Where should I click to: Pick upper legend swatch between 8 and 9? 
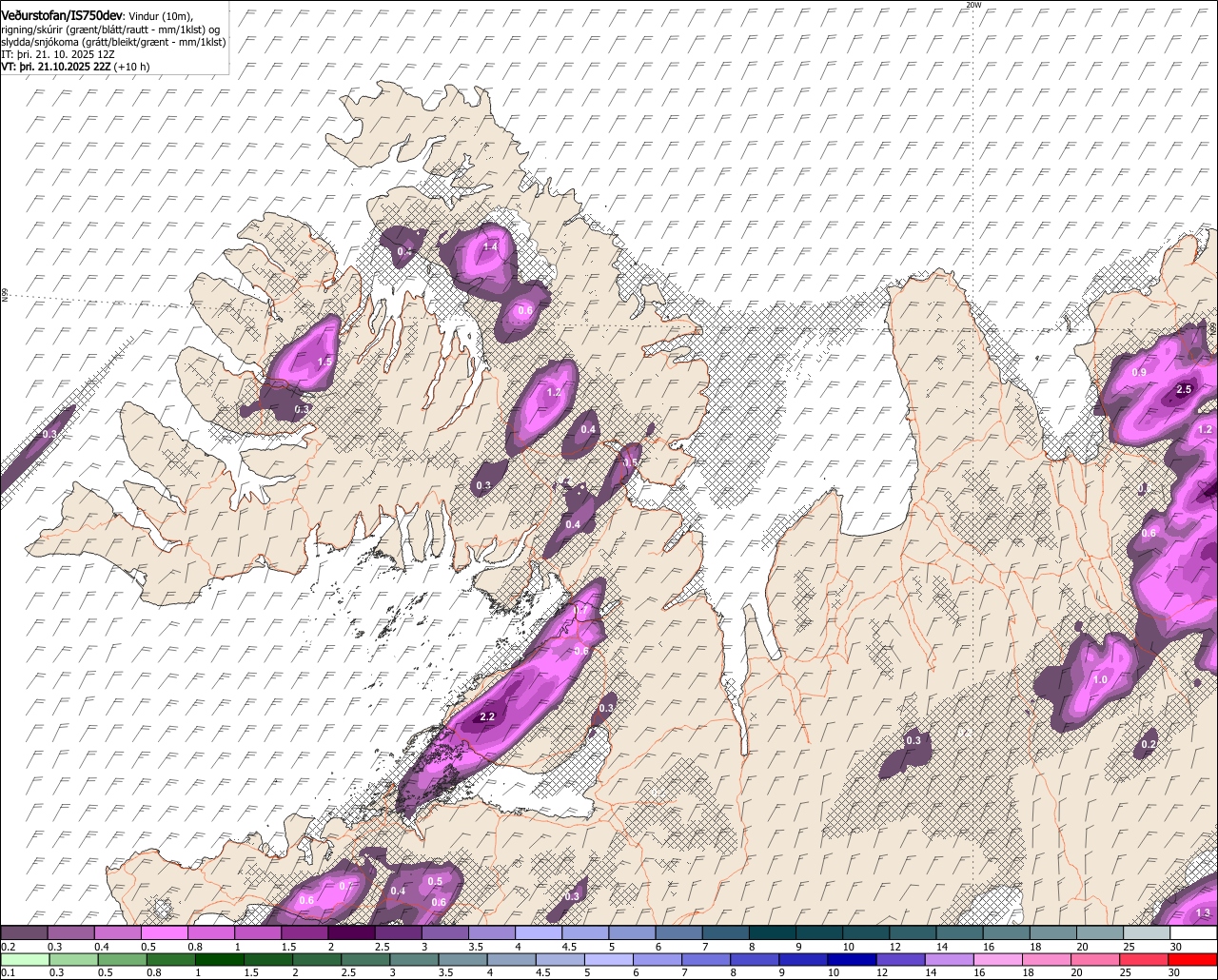pos(773,932)
